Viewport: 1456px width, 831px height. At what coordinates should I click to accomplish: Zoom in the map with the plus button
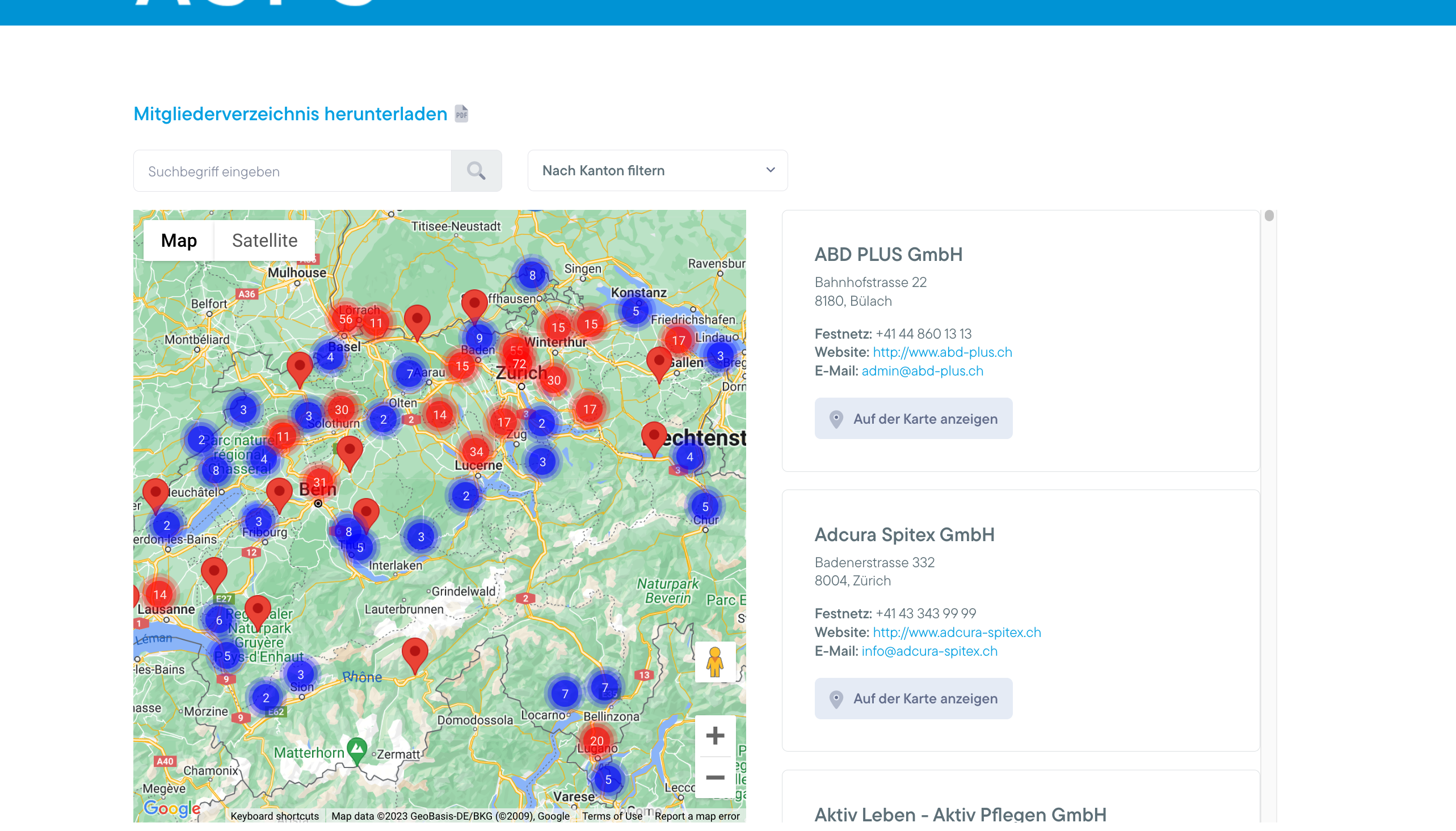point(714,736)
